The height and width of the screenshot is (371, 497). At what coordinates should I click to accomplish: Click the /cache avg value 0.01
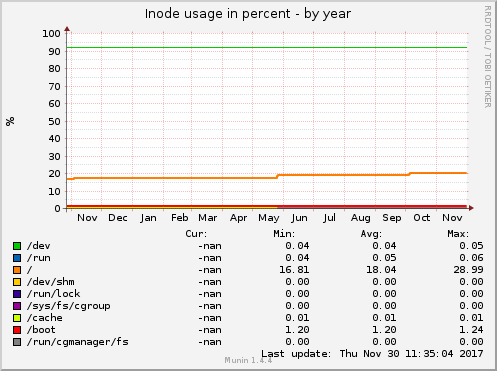click(x=384, y=318)
